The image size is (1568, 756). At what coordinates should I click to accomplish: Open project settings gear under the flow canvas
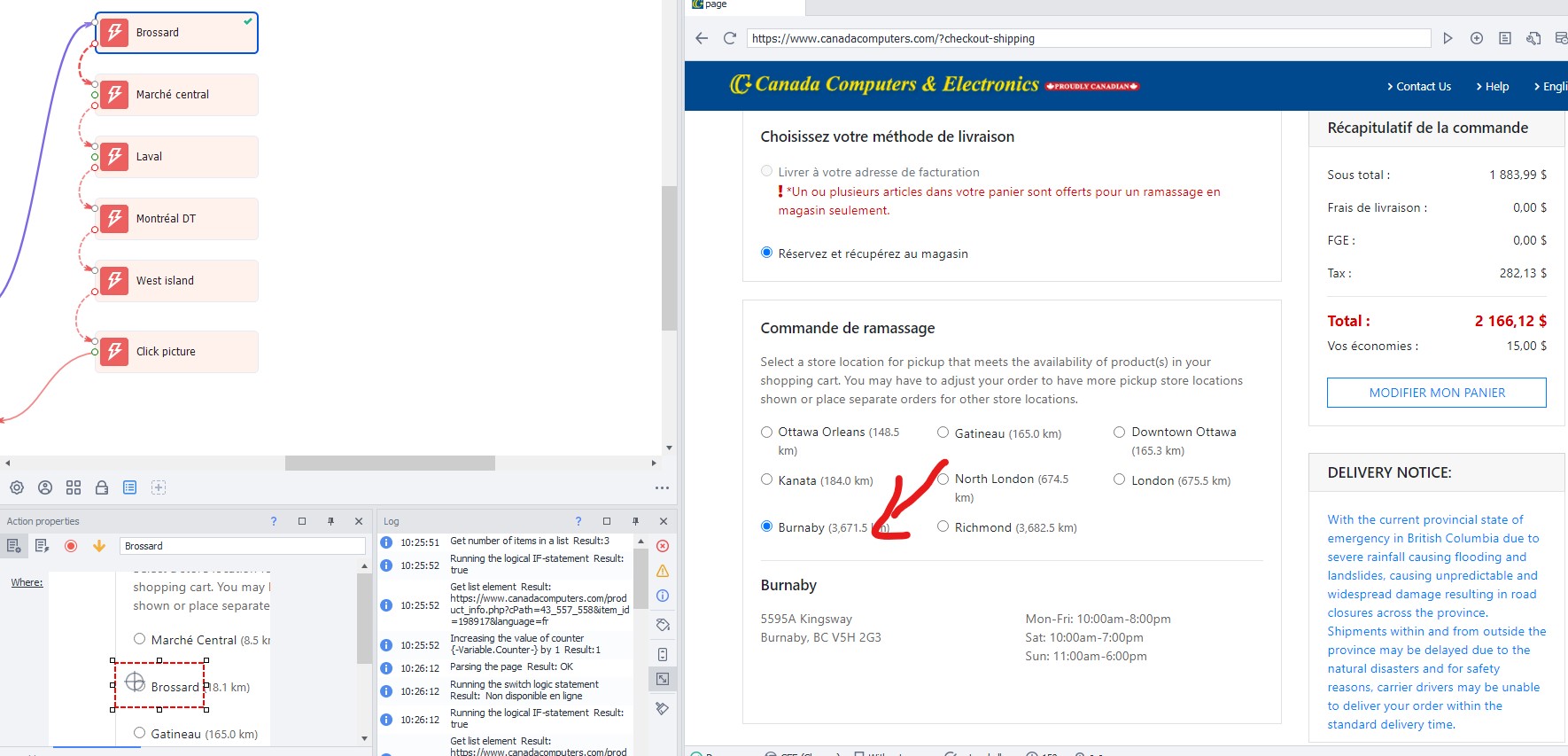click(x=17, y=487)
